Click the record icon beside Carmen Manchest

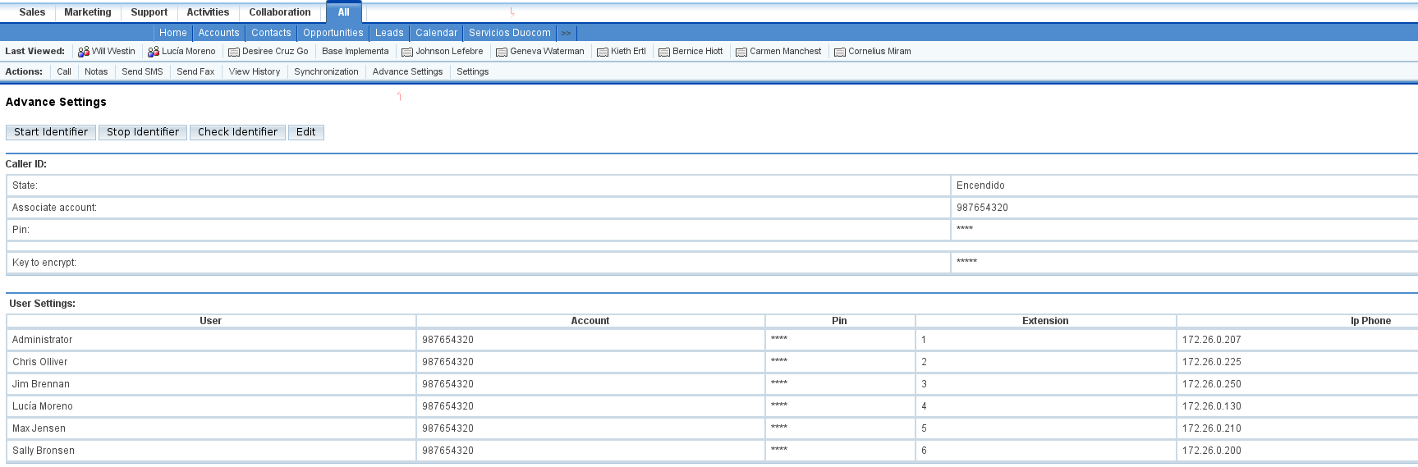pyautogui.click(x=740, y=52)
